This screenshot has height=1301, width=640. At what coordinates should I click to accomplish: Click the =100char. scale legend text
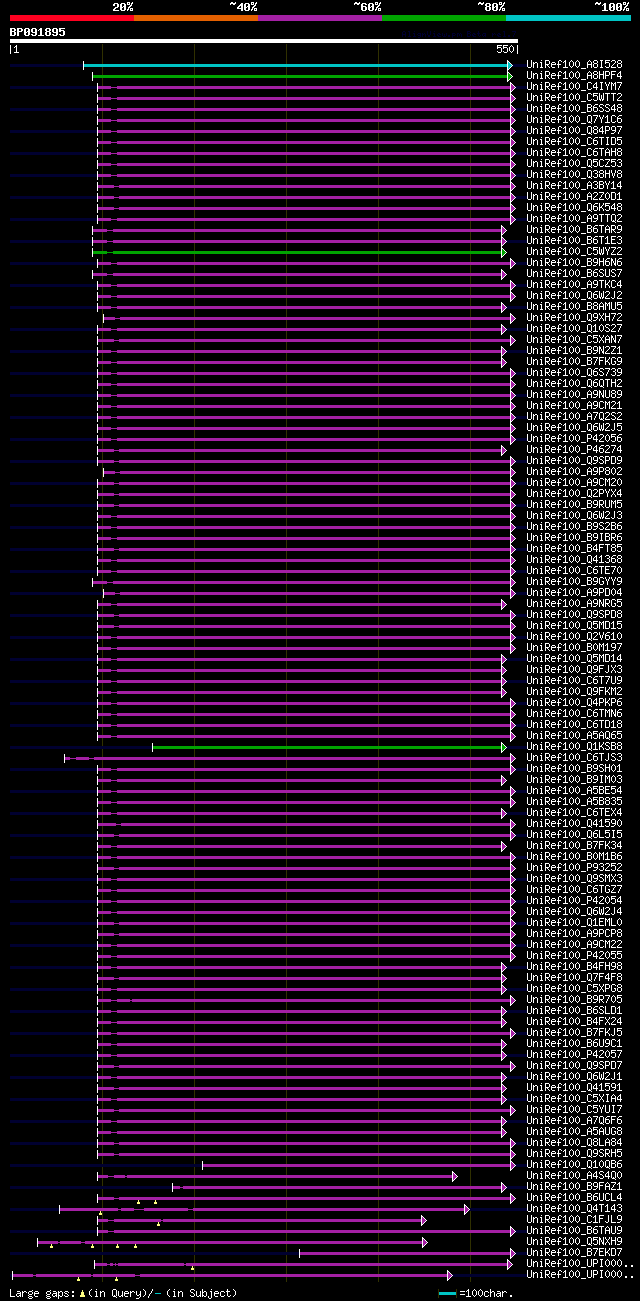click(x=487, y=1293)
